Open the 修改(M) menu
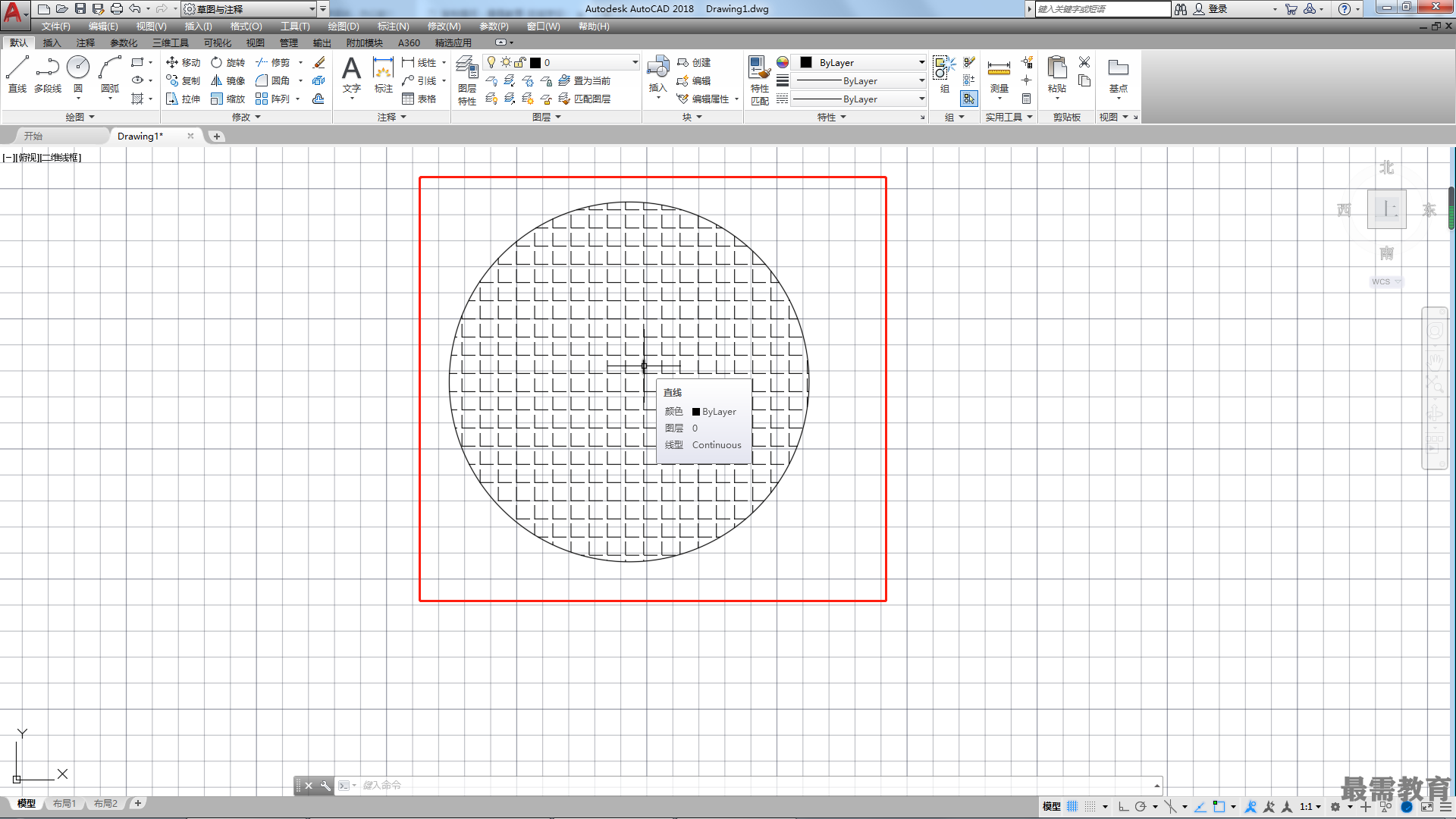The width and height of the screenshot is (1456, 819). (x=444, y=27)
